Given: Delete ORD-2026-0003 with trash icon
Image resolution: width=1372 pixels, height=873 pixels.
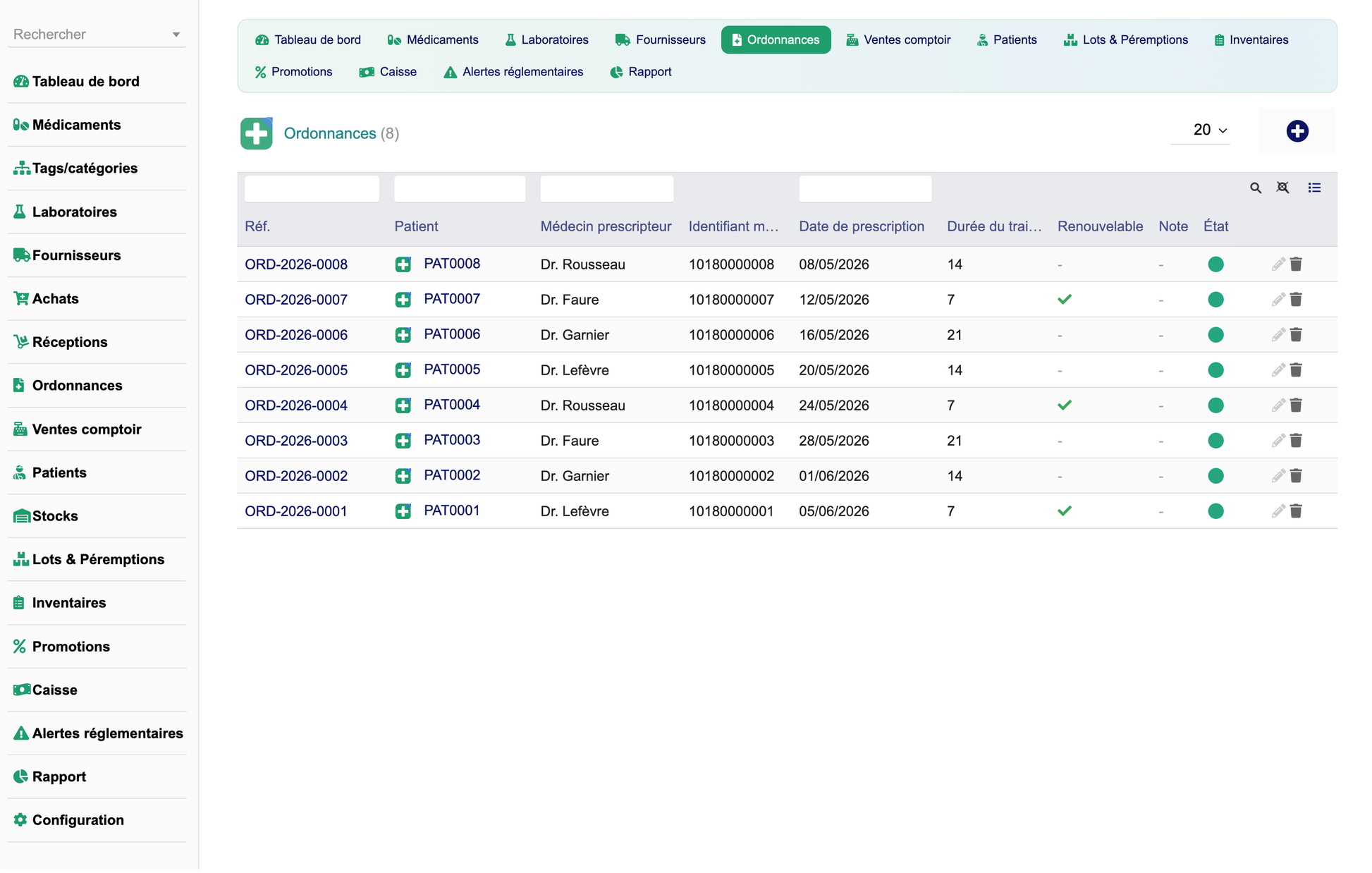Looking at the screenshot, I should click(1296, 441).
